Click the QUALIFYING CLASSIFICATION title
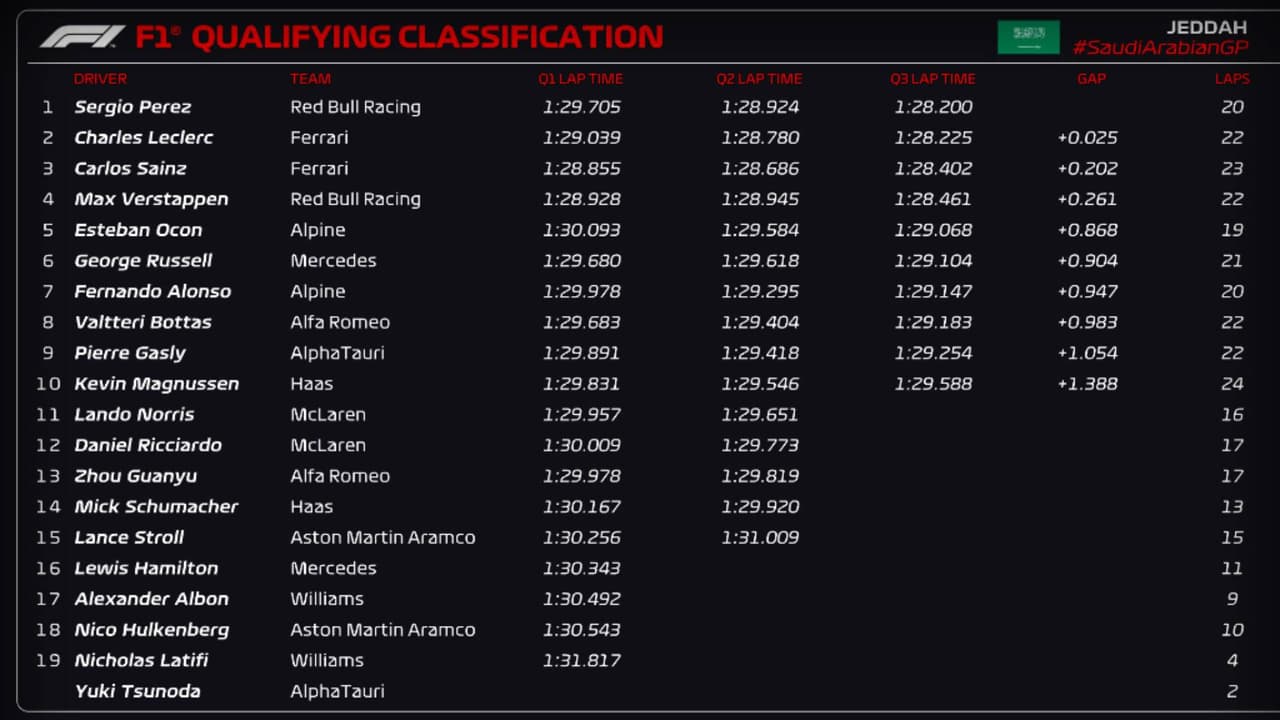 pos(427,37)
